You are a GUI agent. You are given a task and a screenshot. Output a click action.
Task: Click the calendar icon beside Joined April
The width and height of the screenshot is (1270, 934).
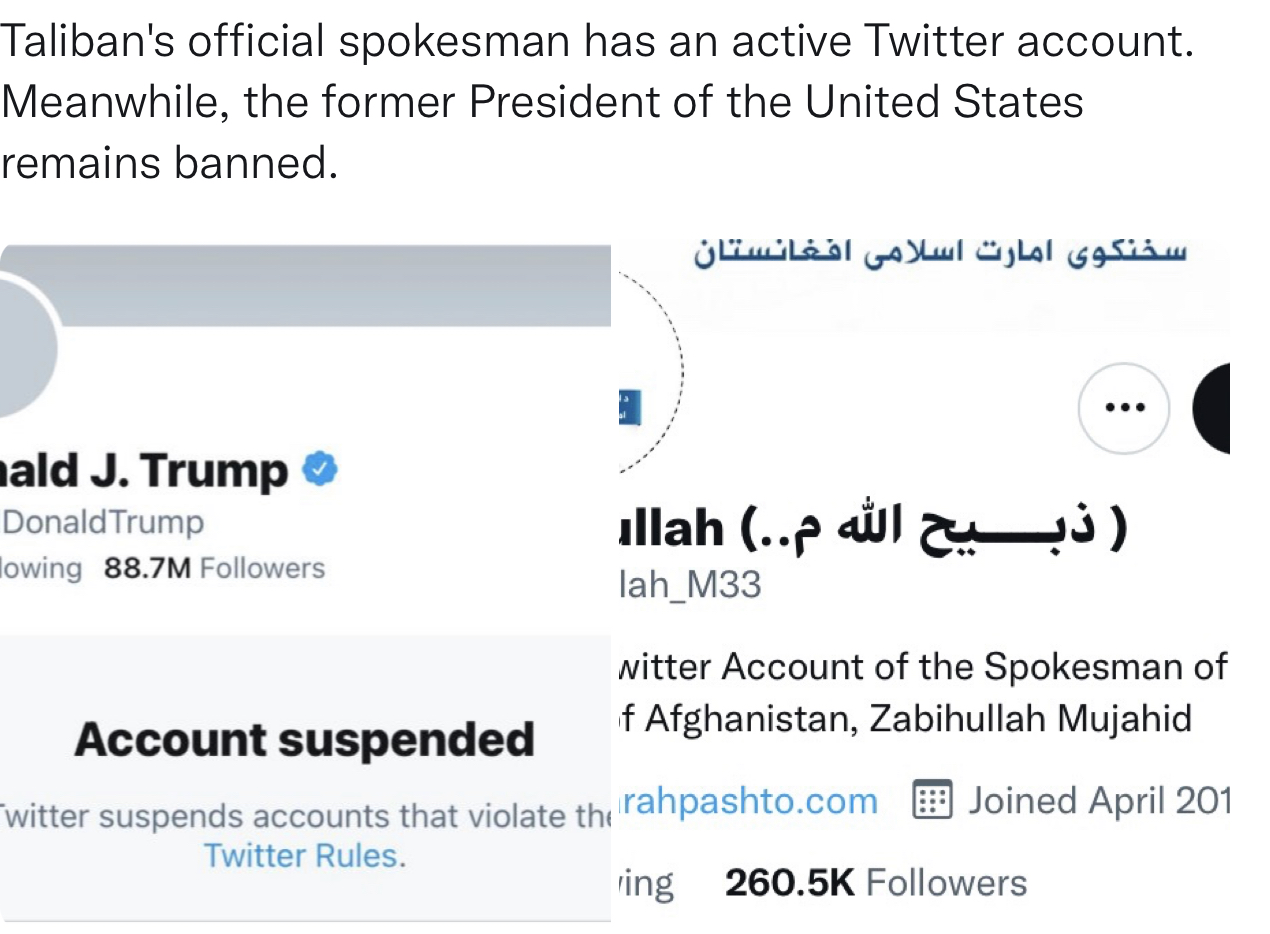933,801
